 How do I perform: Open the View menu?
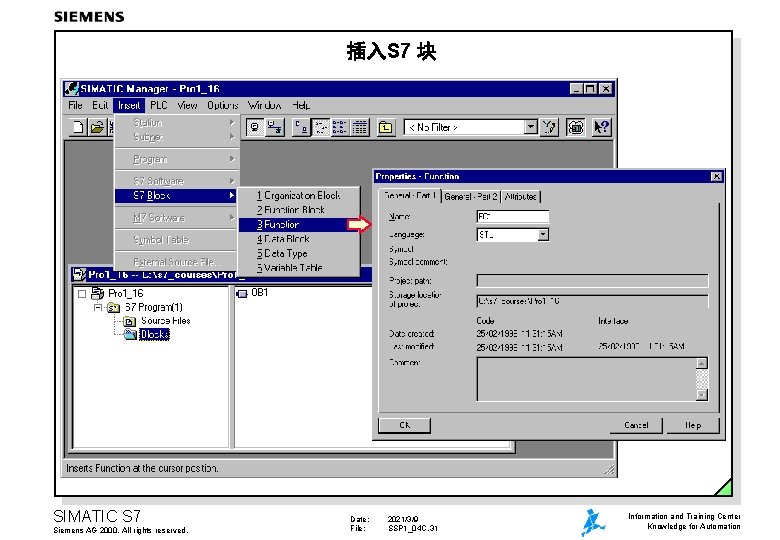point(188,105)
